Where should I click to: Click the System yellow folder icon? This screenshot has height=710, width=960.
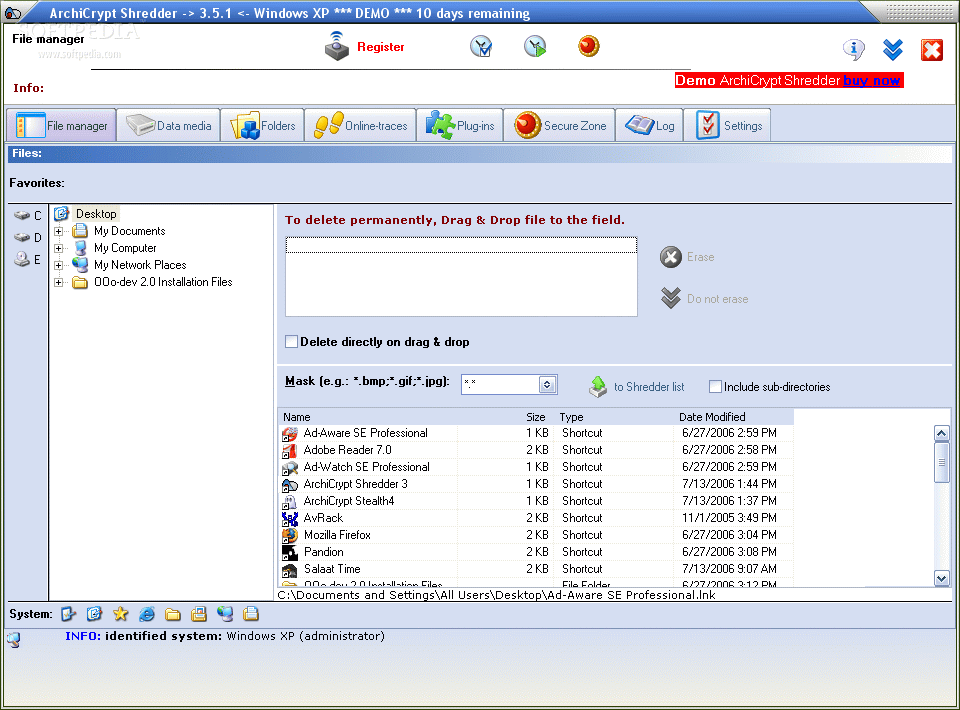pyautogui.click(x=173, y=614)
